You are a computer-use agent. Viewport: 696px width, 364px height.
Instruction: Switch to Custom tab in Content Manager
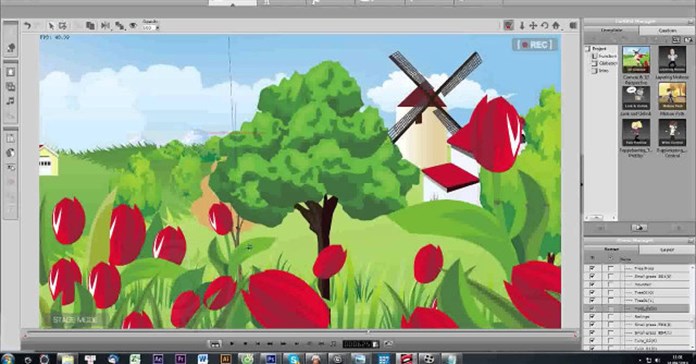[667, 30]
